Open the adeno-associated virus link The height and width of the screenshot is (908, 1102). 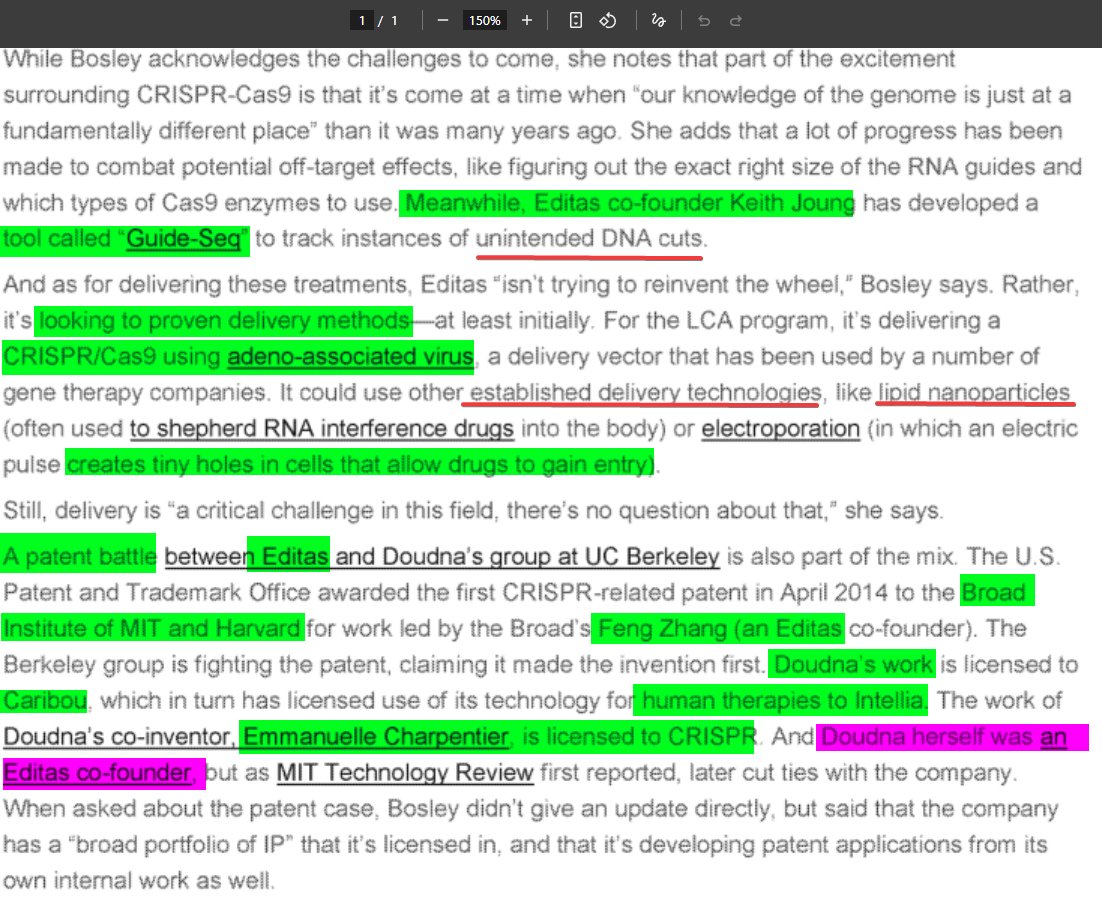350,356
